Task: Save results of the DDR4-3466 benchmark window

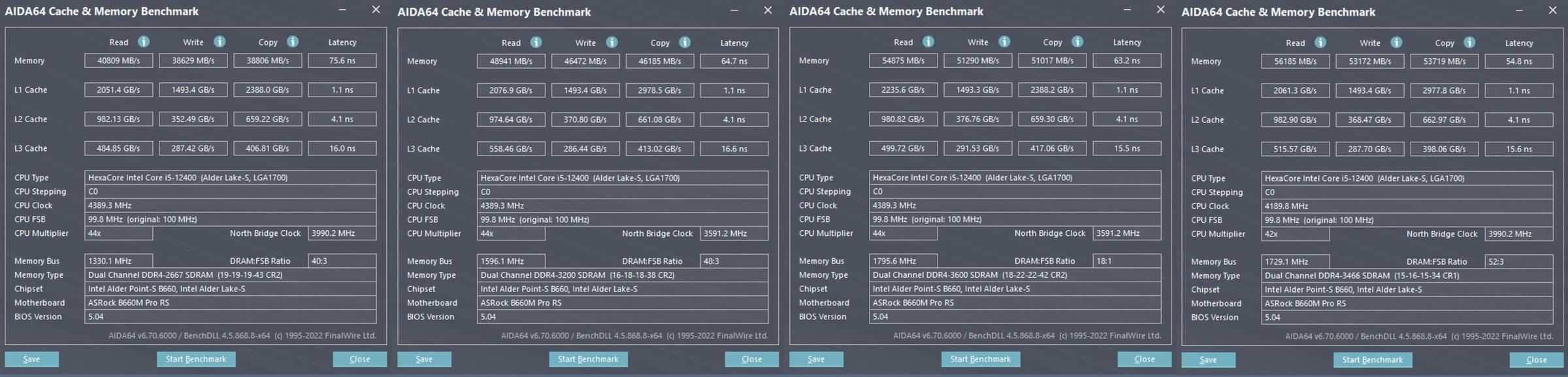Action: pyautogui.click(x=1208, y=360)
